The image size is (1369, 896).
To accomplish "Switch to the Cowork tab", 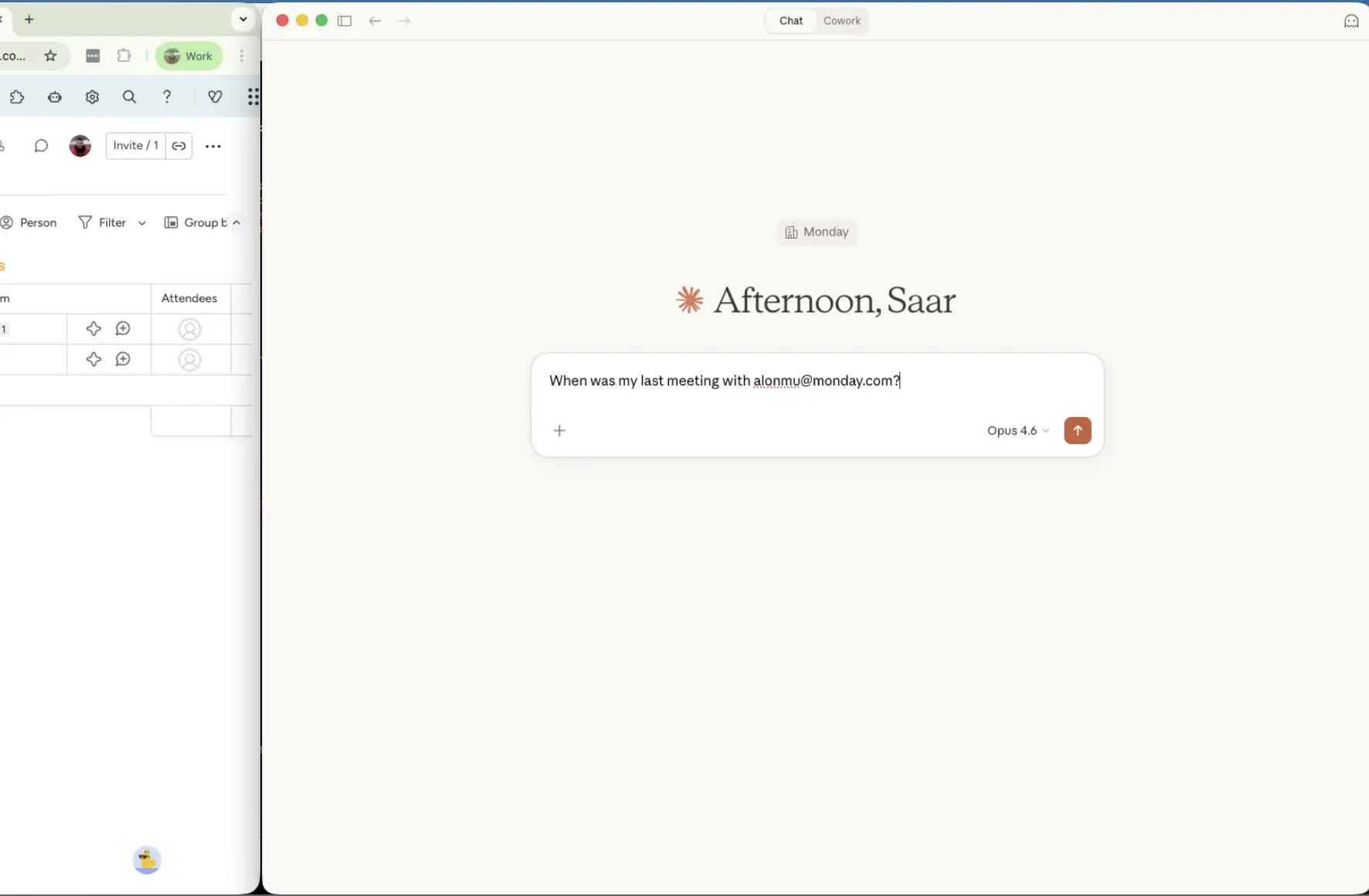I will click(x=841, y=21).
